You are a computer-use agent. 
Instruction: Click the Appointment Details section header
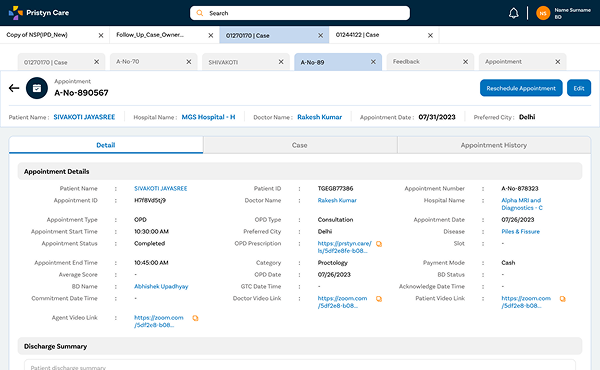pyautogui.click(x=300, y=171)
